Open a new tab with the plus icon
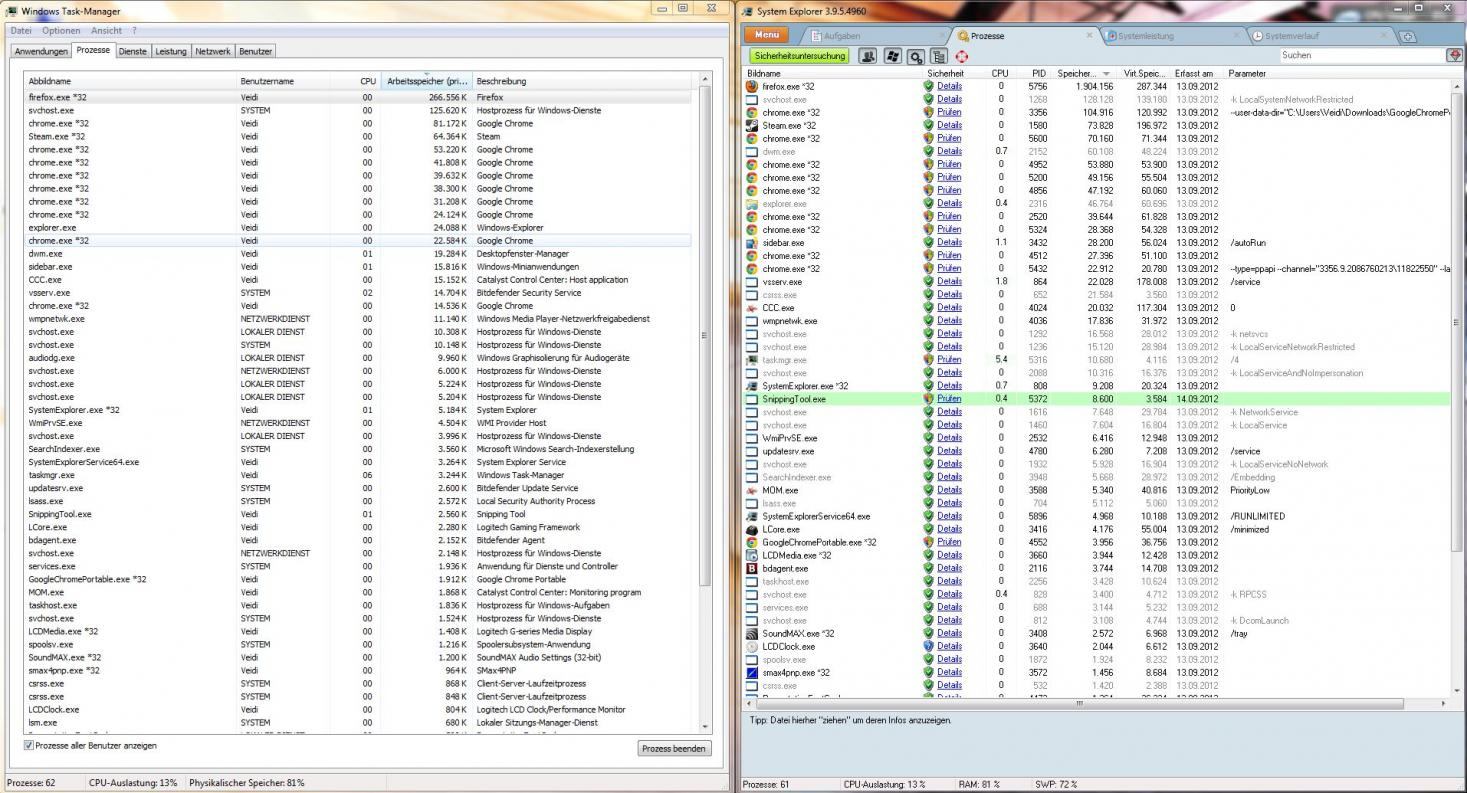Image resolution: width=1467 pixels, height=793 pixels. click(x=1408, y=36)
